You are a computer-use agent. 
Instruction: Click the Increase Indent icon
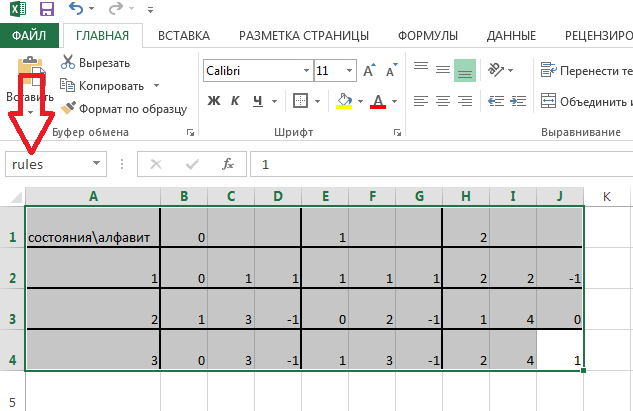click(518, 101)
